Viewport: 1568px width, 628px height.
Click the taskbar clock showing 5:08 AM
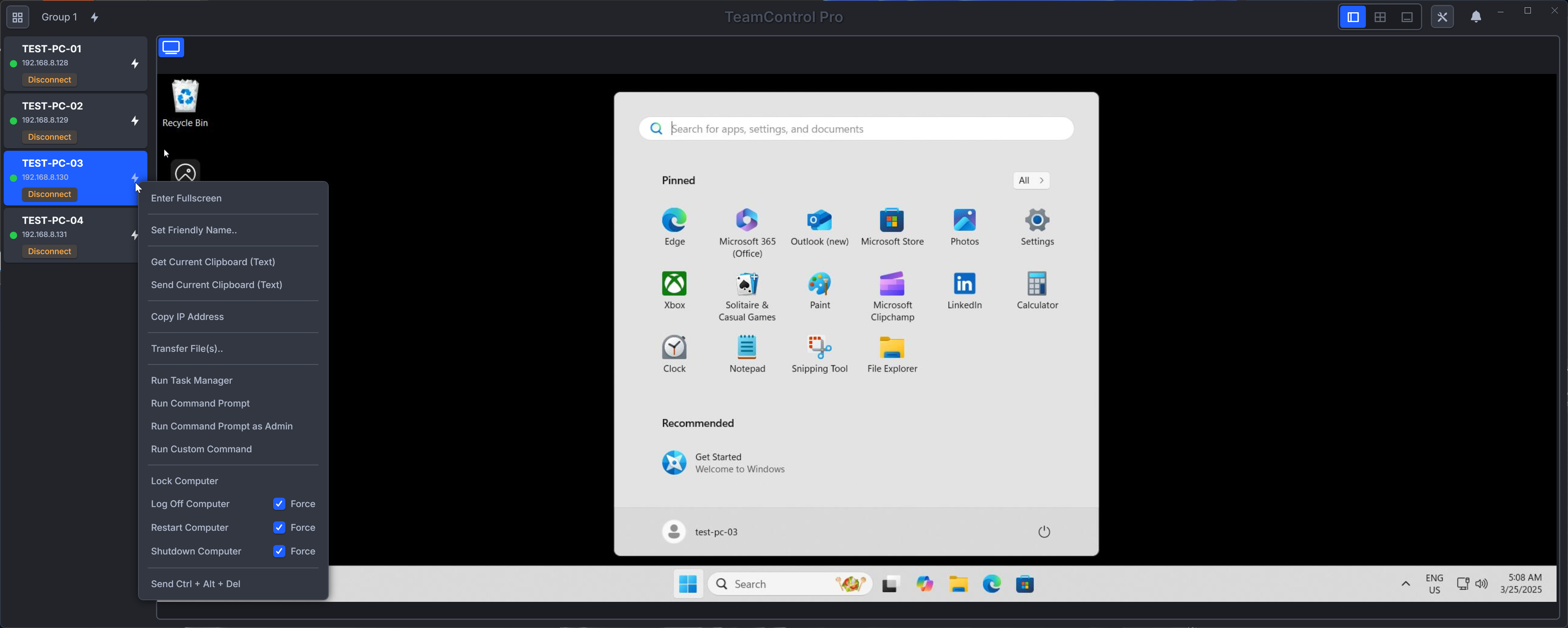click(x=1521, y=583)
